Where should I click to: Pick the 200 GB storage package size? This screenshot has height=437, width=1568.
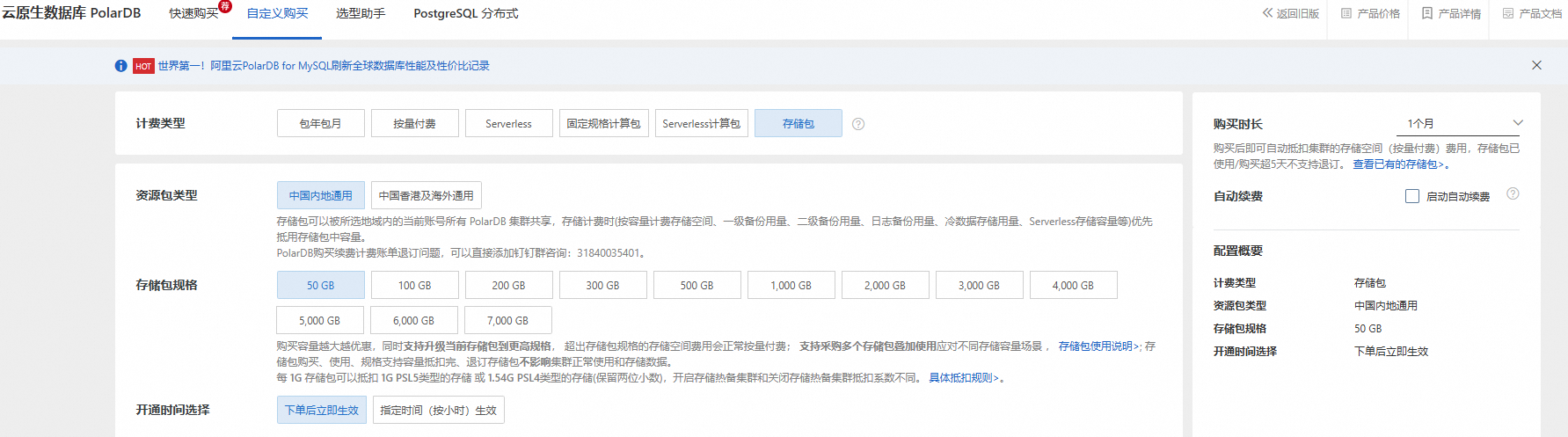[509, 285]
